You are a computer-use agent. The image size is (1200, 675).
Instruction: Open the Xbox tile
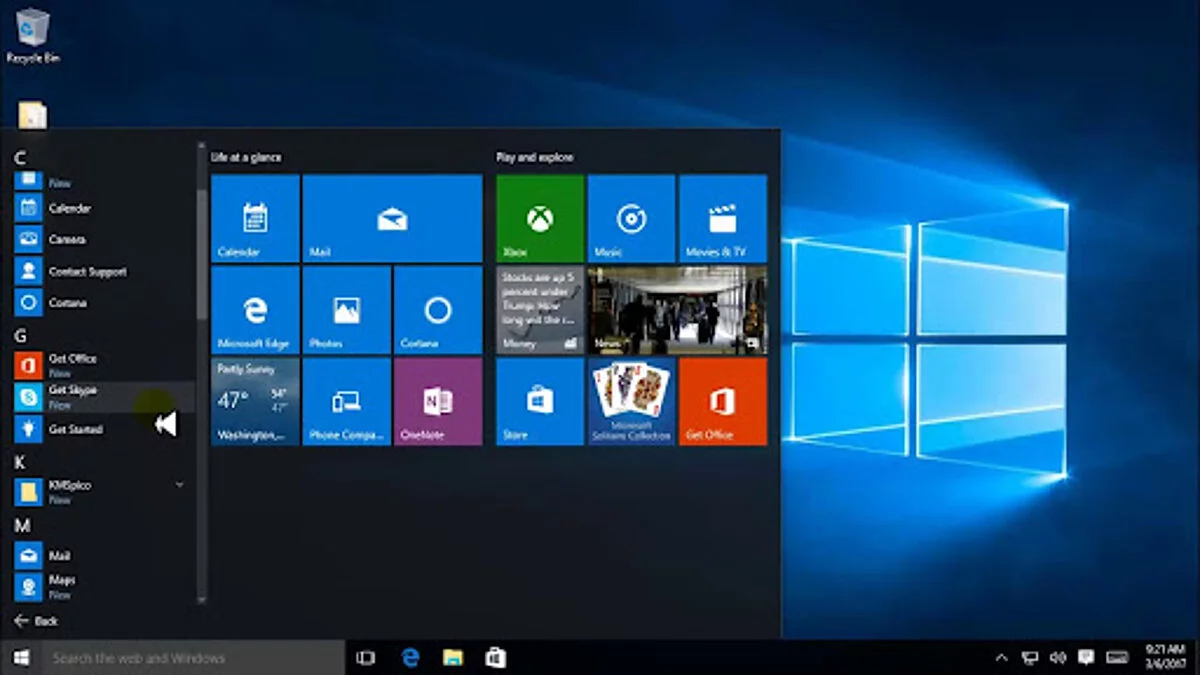pyautogui.click(x=540, y=218)
